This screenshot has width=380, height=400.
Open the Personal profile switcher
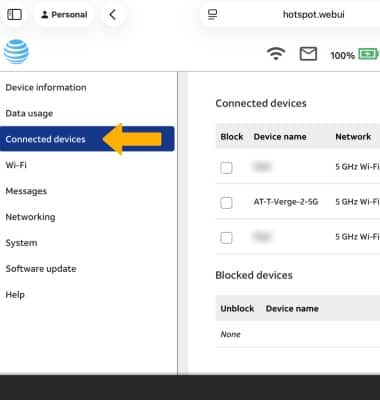tap(64, 14)
